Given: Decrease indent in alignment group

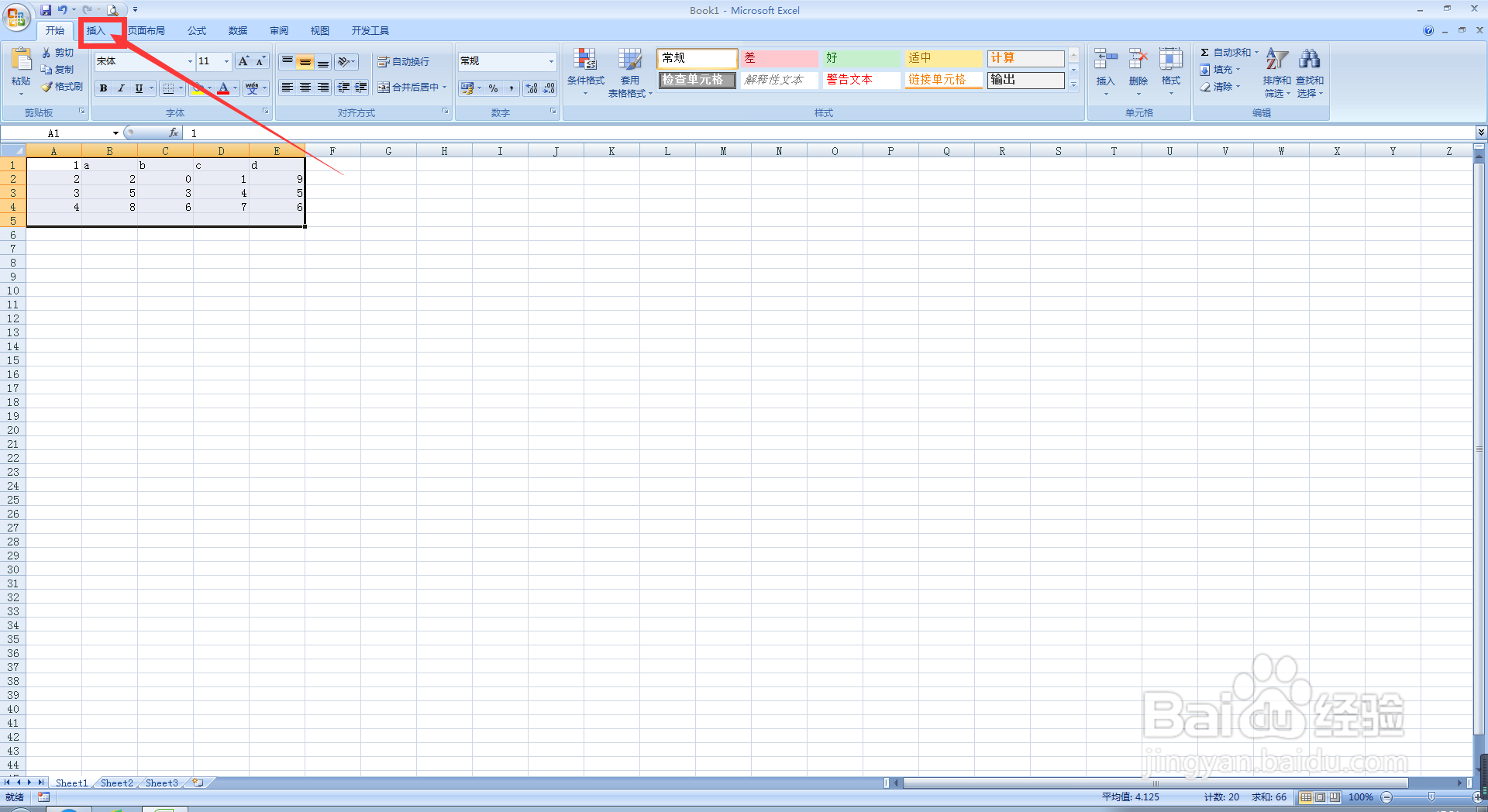Looking at the screenshot, I should 343,88.
